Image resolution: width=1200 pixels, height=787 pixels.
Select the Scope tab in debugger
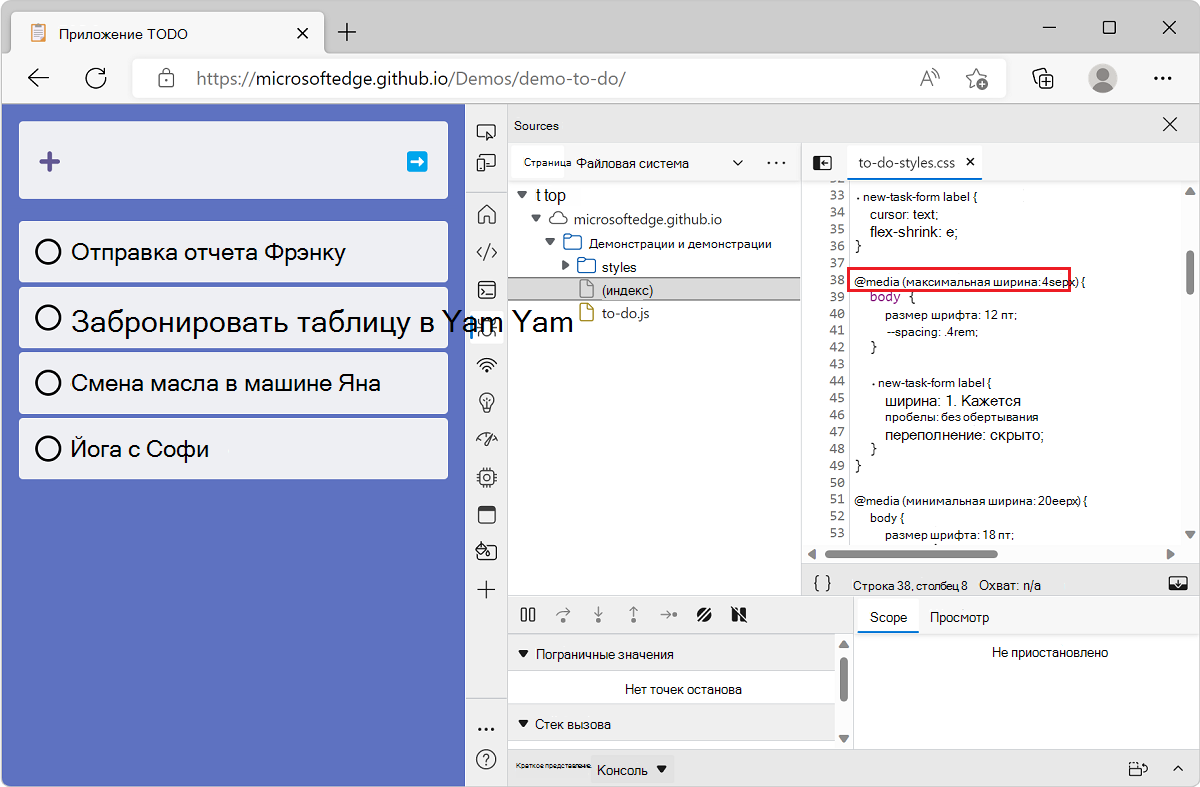point(887,617)
